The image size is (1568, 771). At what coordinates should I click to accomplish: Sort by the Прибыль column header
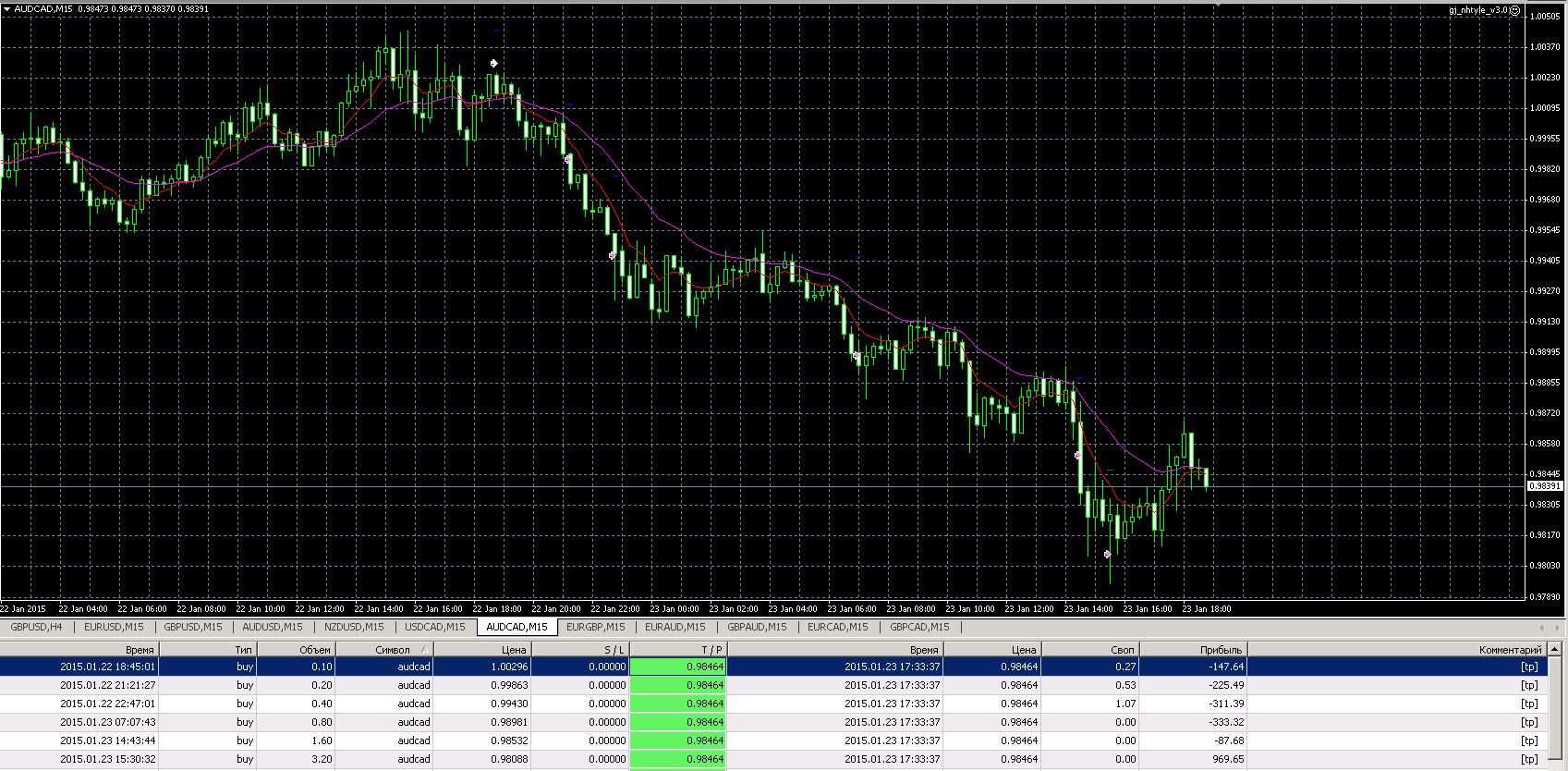(1194, 650)
